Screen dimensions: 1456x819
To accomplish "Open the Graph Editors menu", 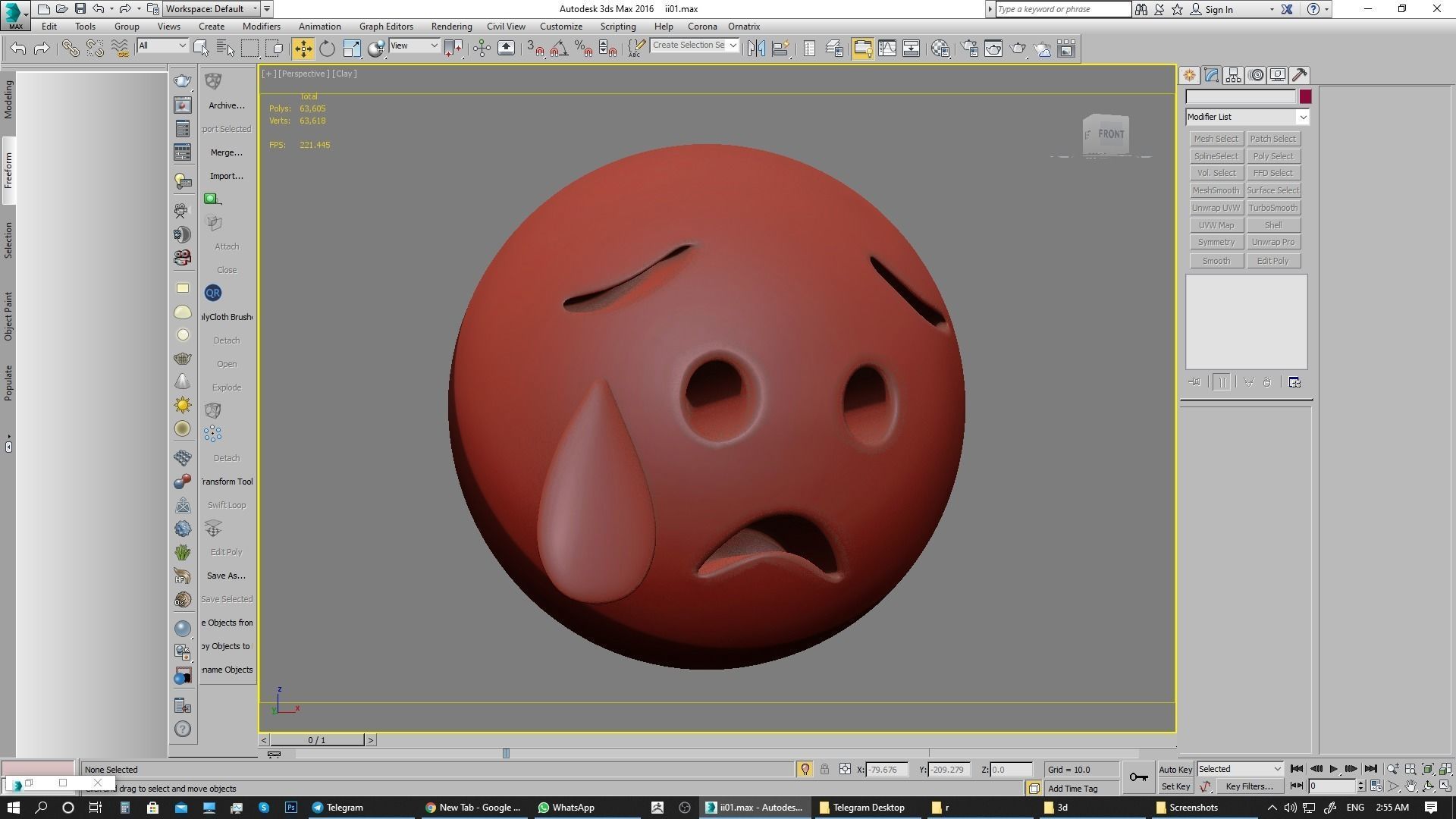I will [x=386, y=27].
